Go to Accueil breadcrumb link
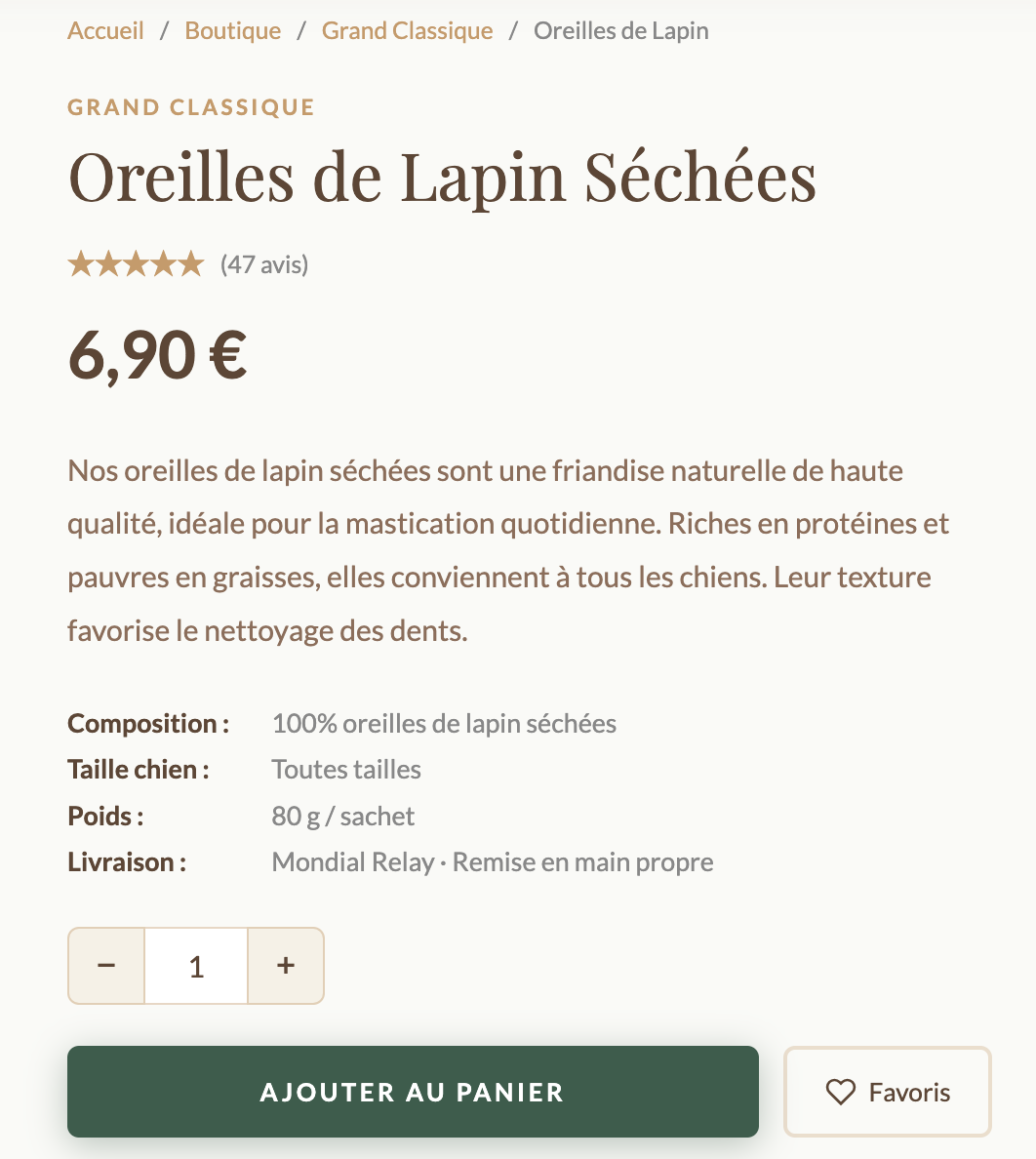1036x1159 pixels. 105,31
